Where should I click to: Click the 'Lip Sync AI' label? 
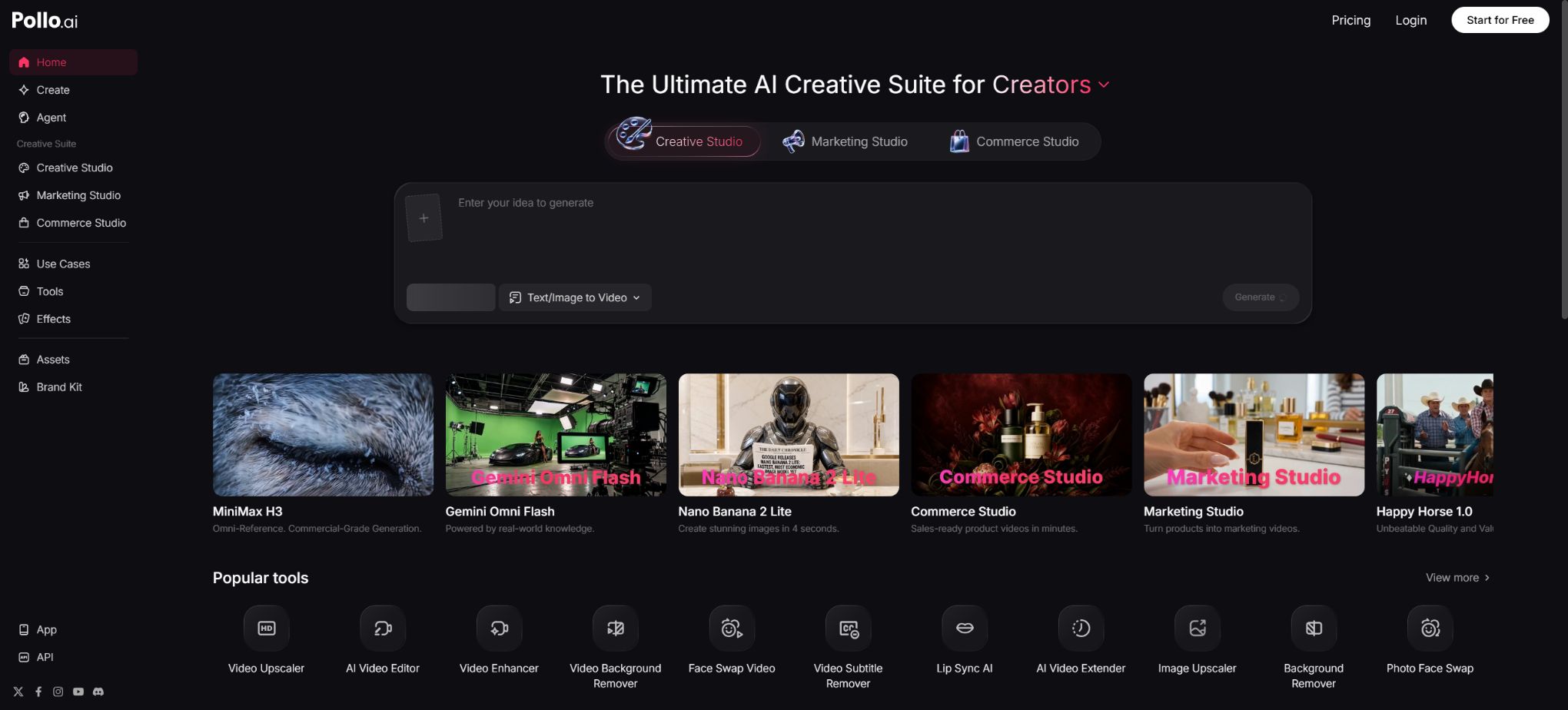(965, 669)
